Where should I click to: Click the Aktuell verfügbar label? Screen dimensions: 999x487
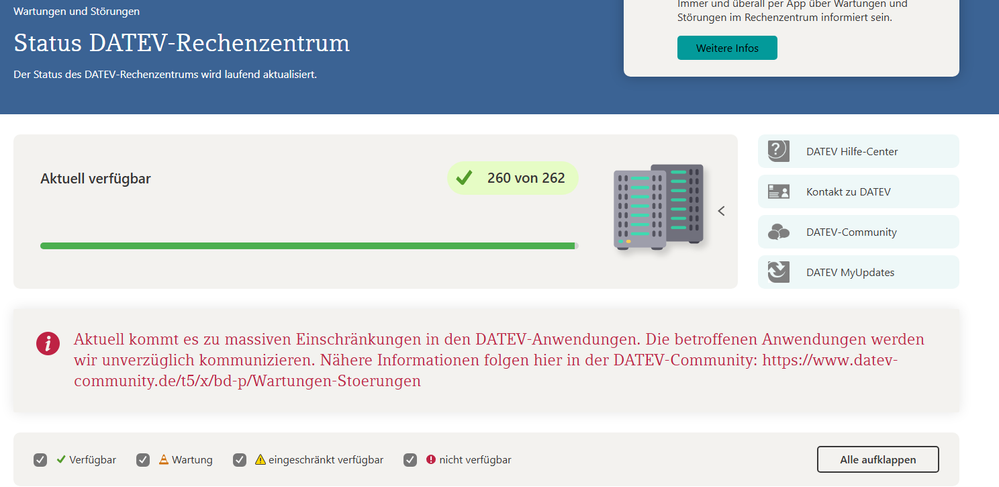coord(96,178)
